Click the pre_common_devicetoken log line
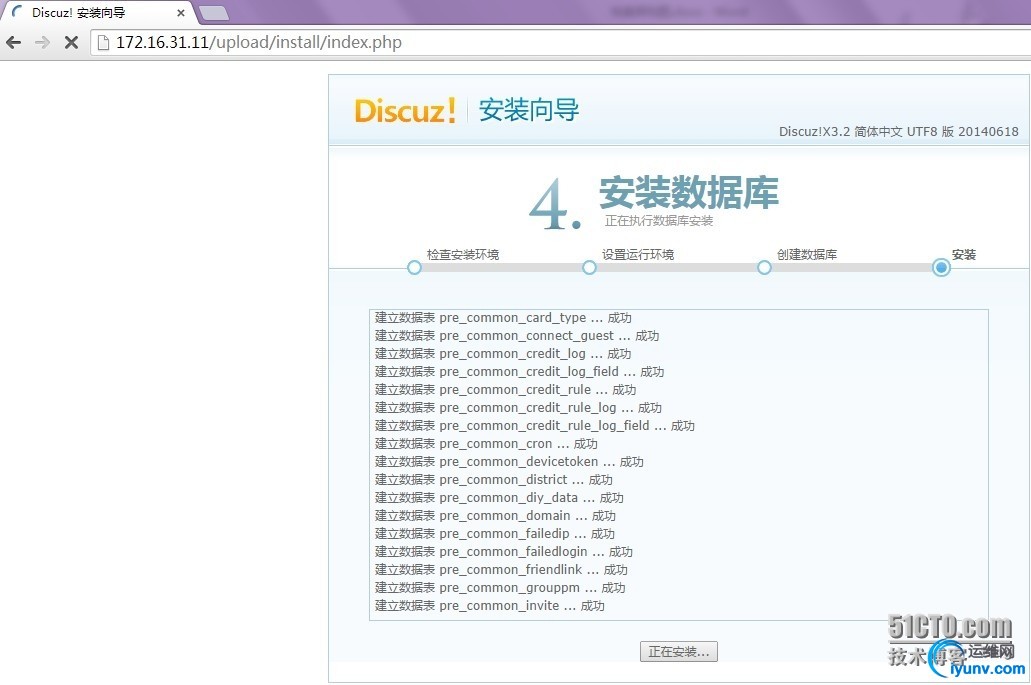The height and width of the screenshot is (685, 1031). tap(510, 462)
